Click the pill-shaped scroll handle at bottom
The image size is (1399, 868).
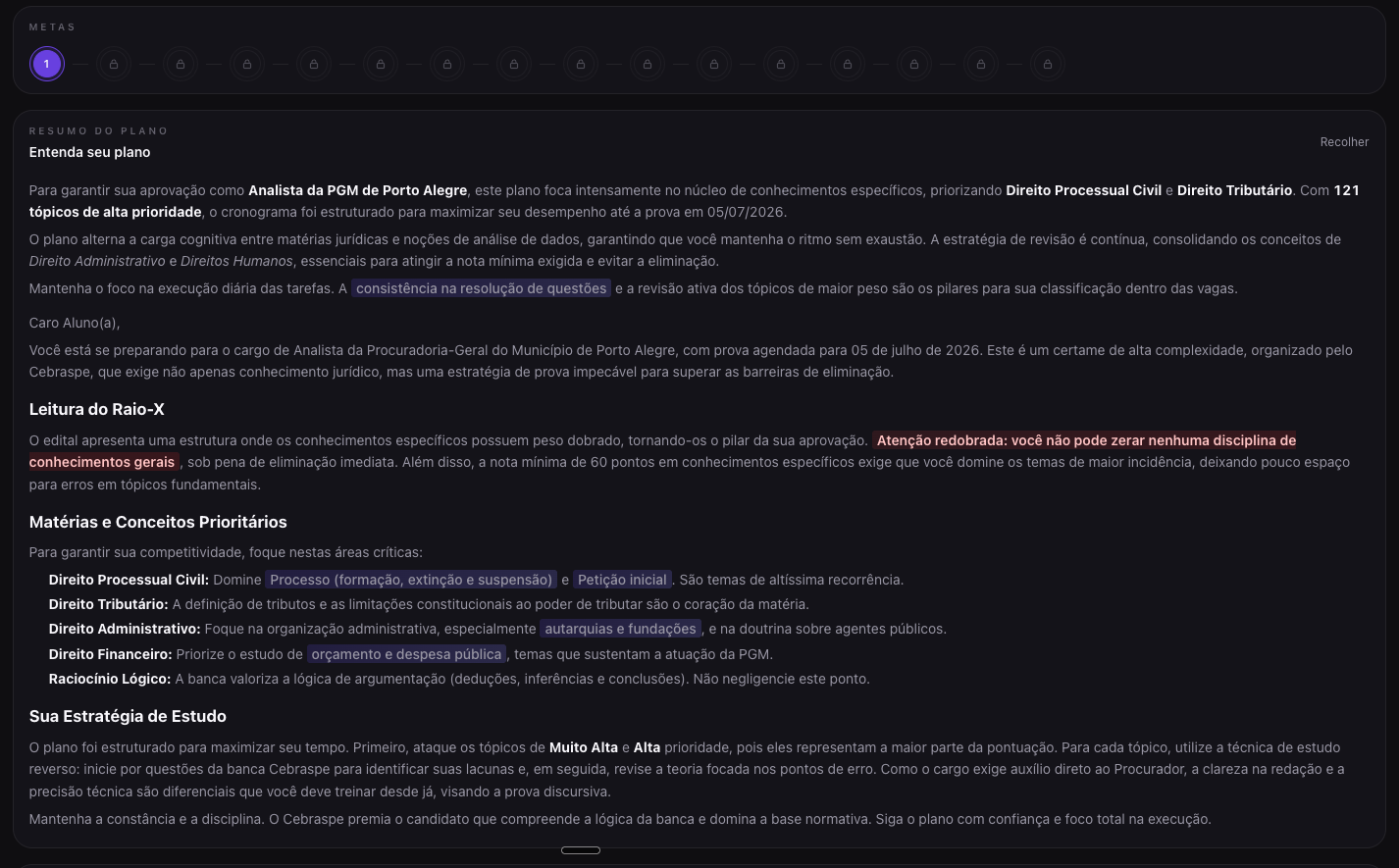coord(581,850)
